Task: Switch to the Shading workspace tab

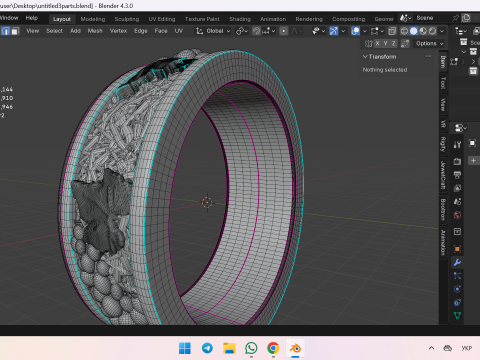Action: [240, 19]
